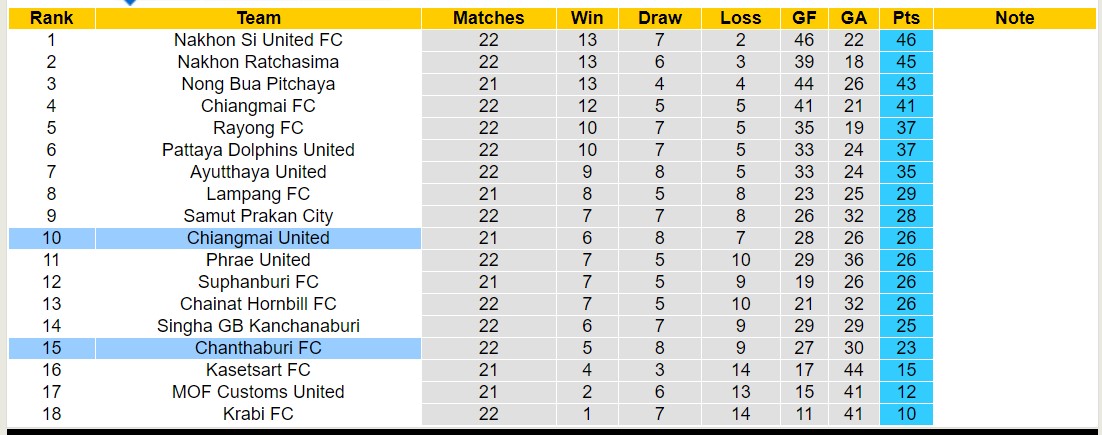The height and width of the screenshot is (435, 1102).
Task: Click the Win column header
Action: click(x=587, y=18)
